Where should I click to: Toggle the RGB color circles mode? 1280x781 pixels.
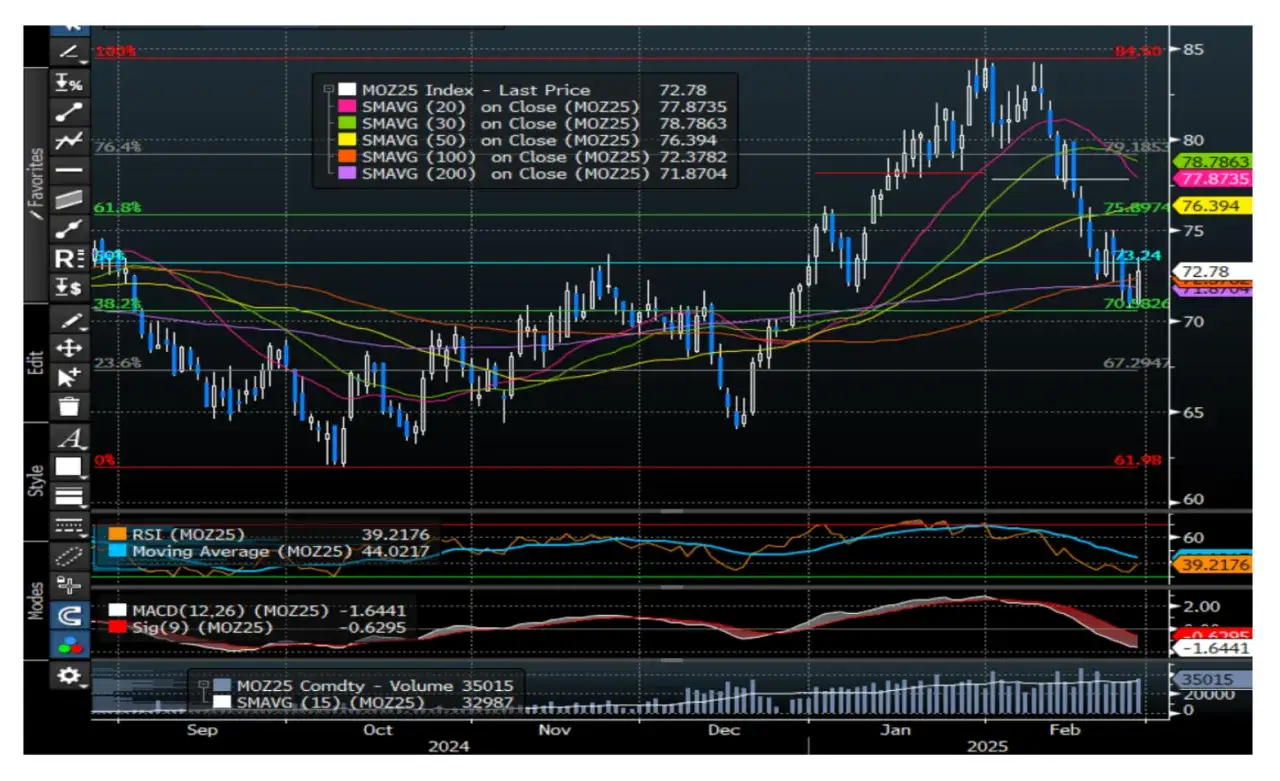69,645
